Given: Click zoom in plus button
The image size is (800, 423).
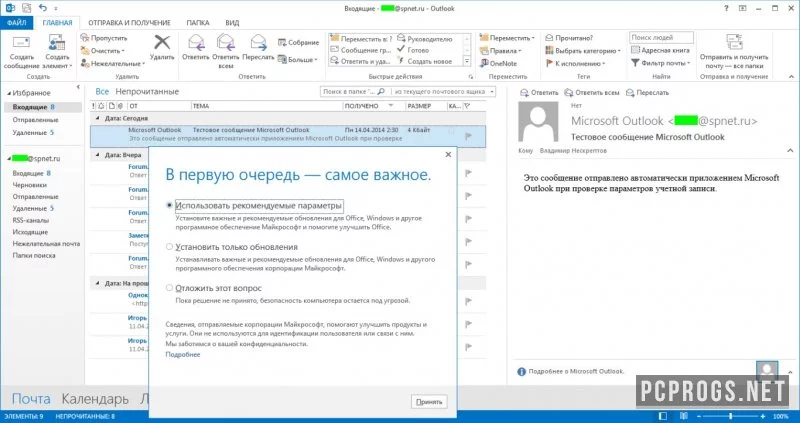Looking at the screenshot, I should [763, 416].
